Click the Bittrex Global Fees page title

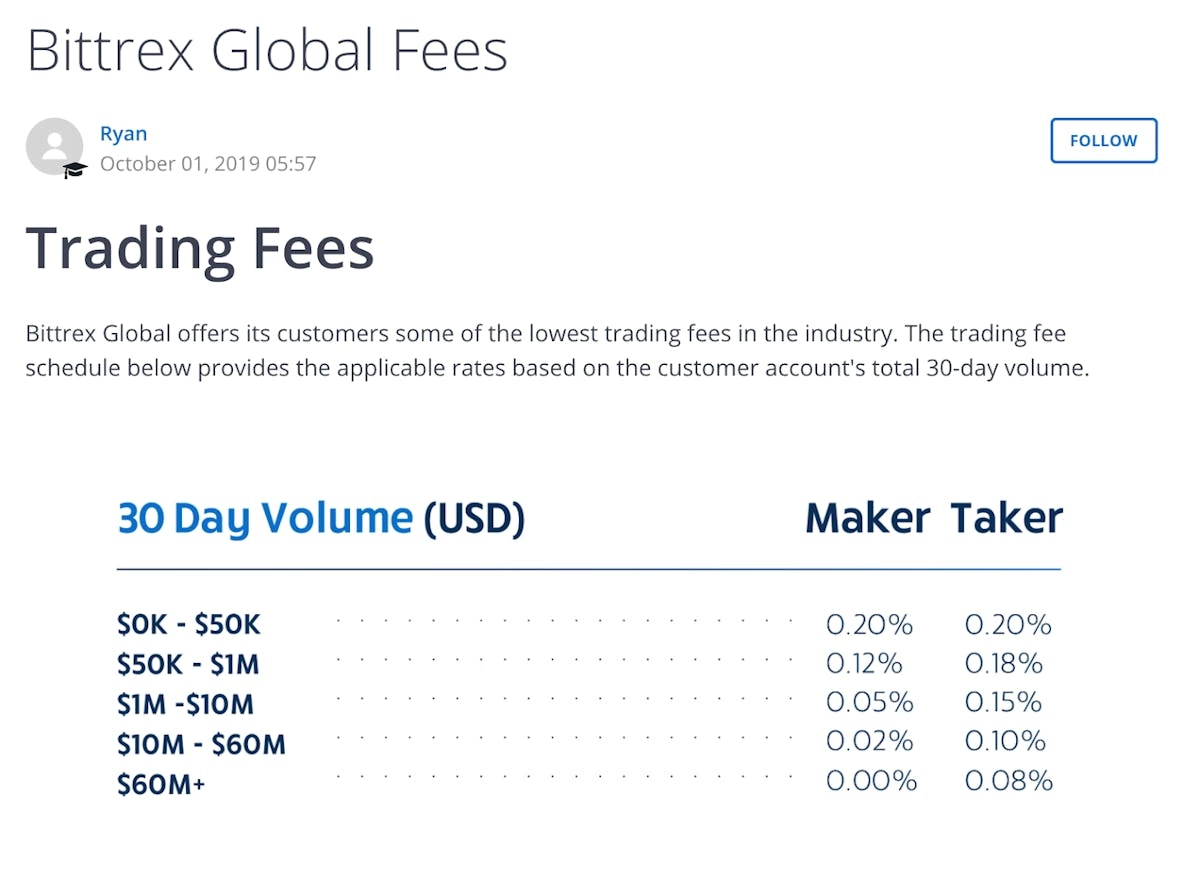[267, 50]
